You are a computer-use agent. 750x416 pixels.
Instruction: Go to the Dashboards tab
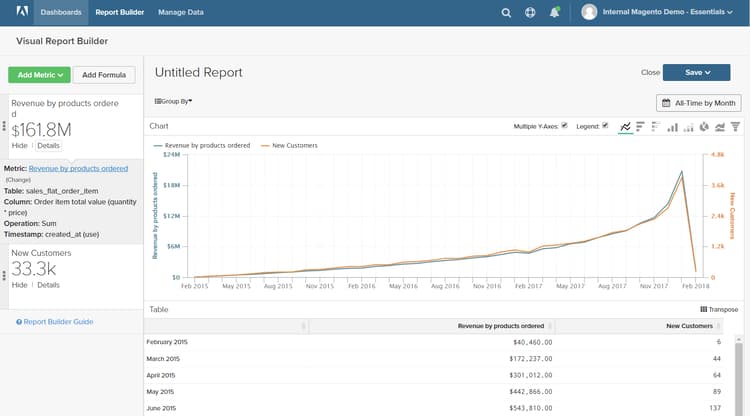click(x=61, y=13)
